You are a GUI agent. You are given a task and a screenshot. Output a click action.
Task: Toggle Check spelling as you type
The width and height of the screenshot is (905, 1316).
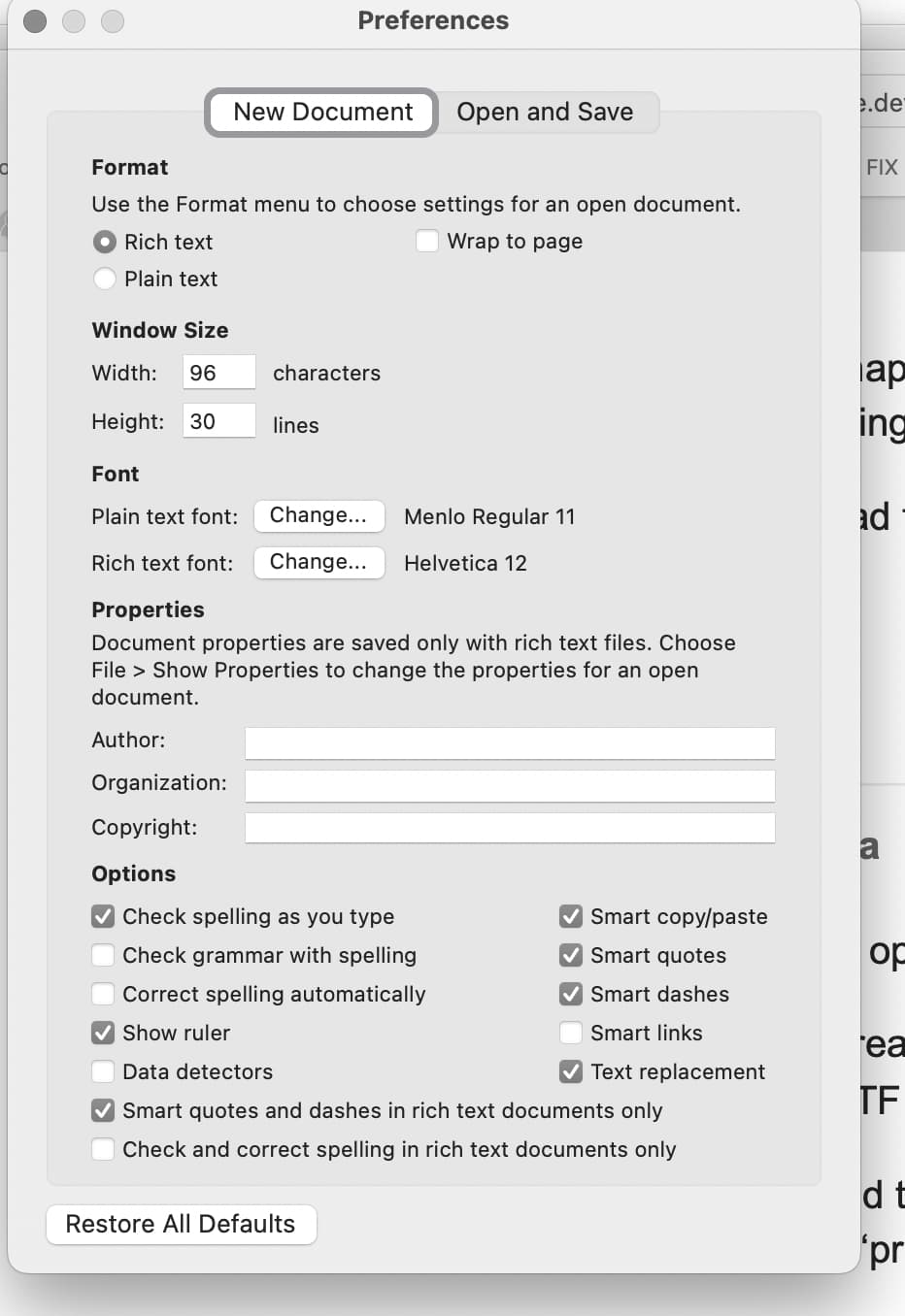(103, 916)
